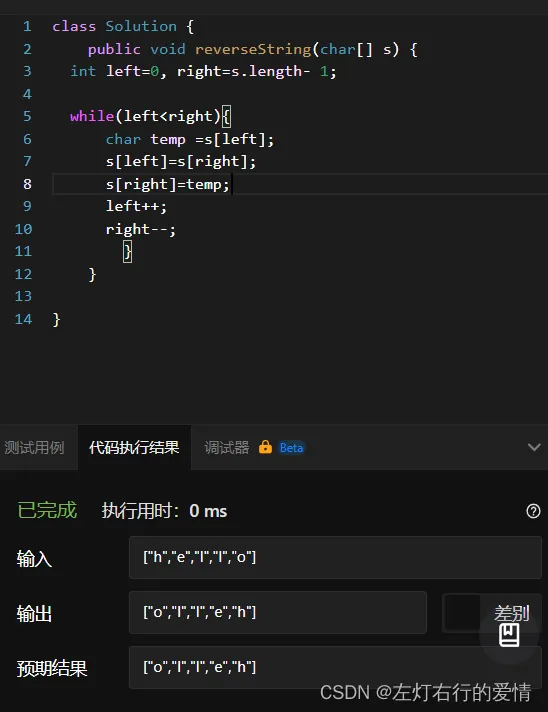Click the highlighted opening brace after while condition

pyautogui.click(x=227, y=116)
